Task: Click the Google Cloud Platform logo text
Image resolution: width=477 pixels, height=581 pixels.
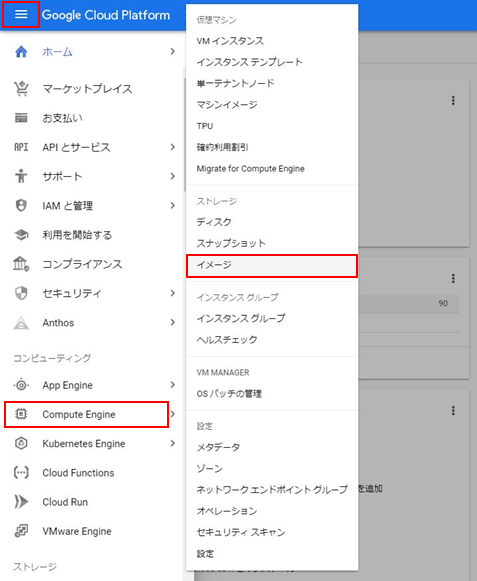Action: point(106,15)
